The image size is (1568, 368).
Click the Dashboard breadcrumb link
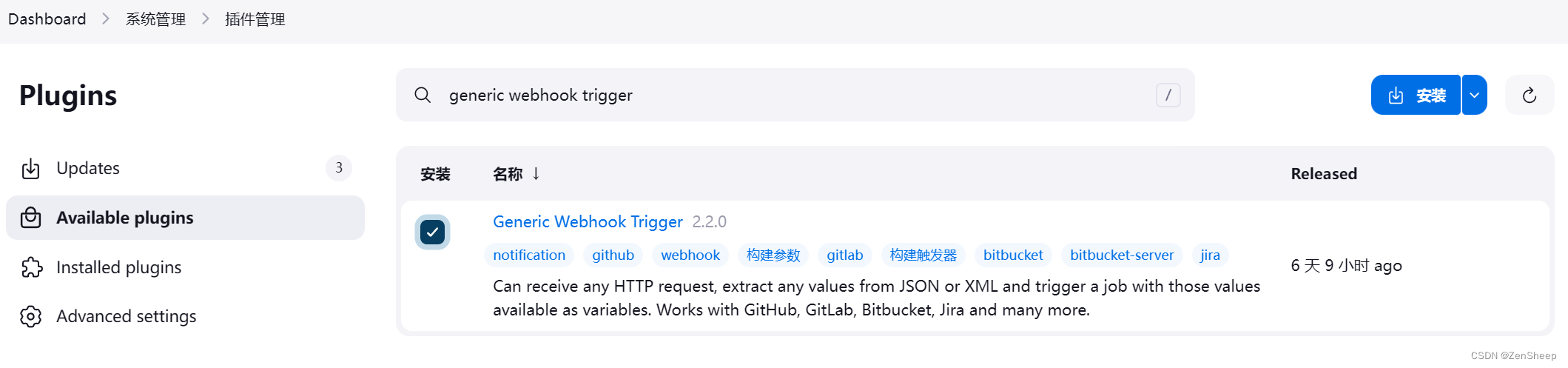coord(47,19)
